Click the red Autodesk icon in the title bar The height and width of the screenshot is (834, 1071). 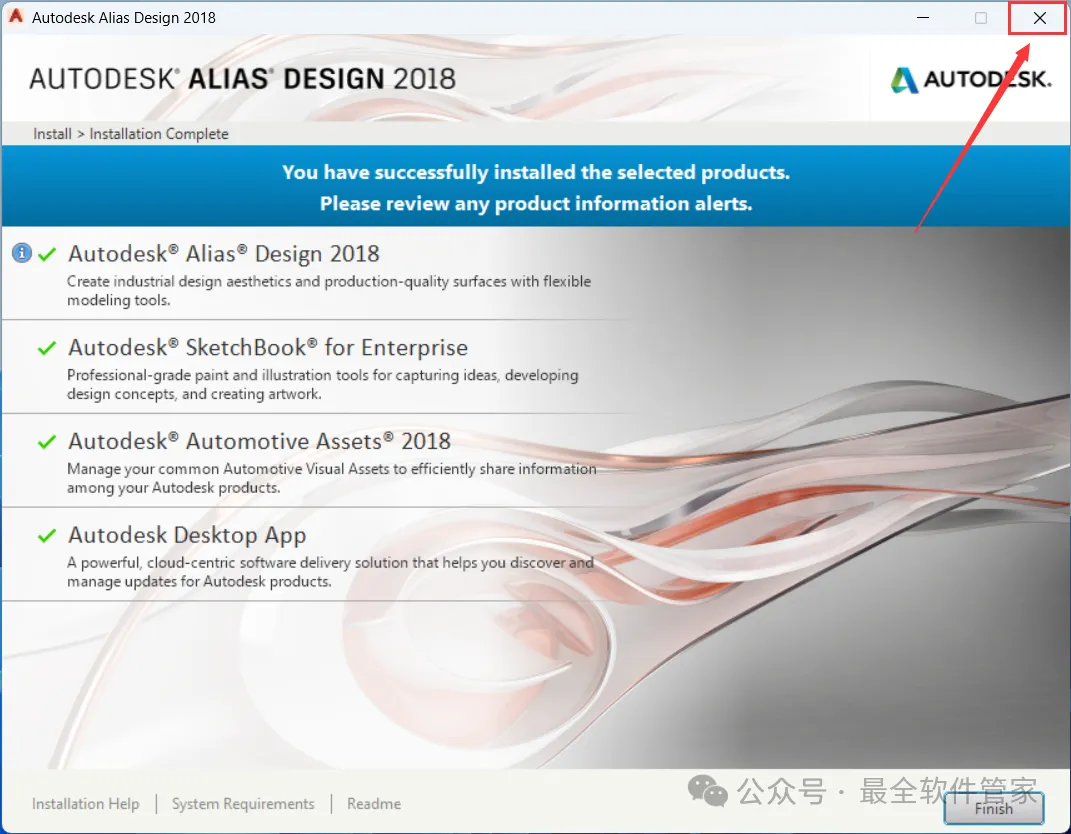(x=16, y=16)
